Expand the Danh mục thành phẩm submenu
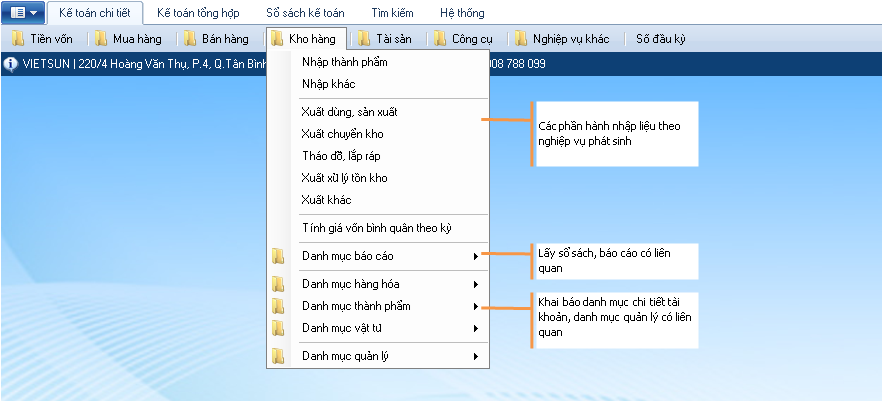Image resolution: width=882 pixels, height=401 pixels. coord(475,306)
